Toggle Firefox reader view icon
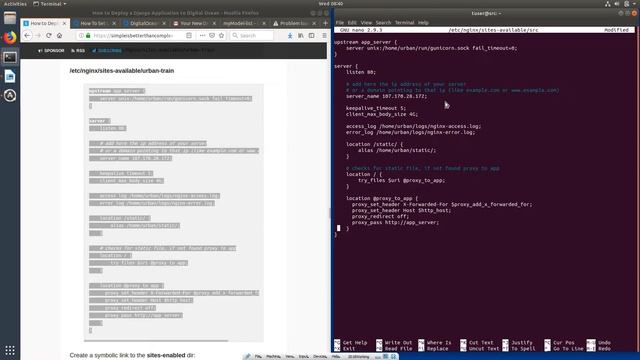This screenshot has height=360, width=640. click(x=189, y=36)
